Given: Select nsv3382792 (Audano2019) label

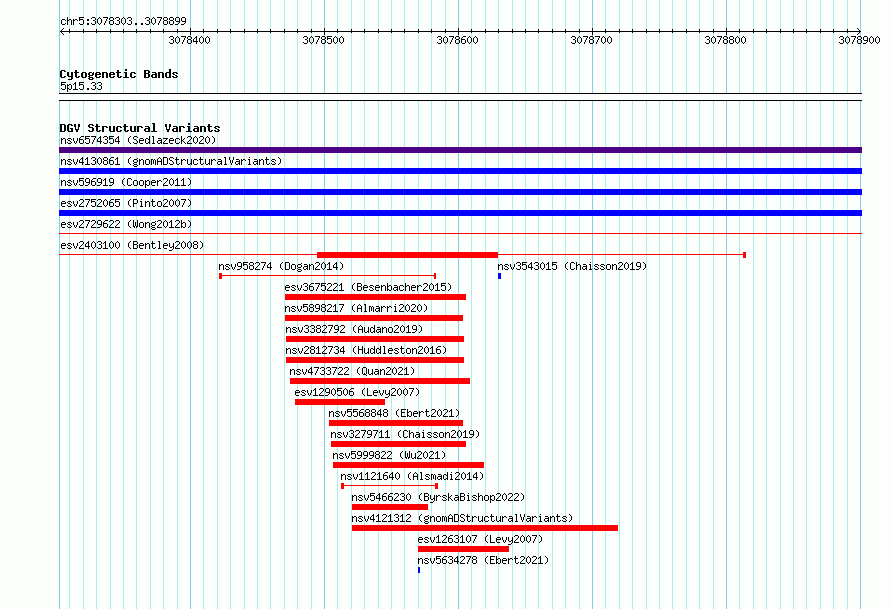Looking at the screenshot, I should point(354,329).
